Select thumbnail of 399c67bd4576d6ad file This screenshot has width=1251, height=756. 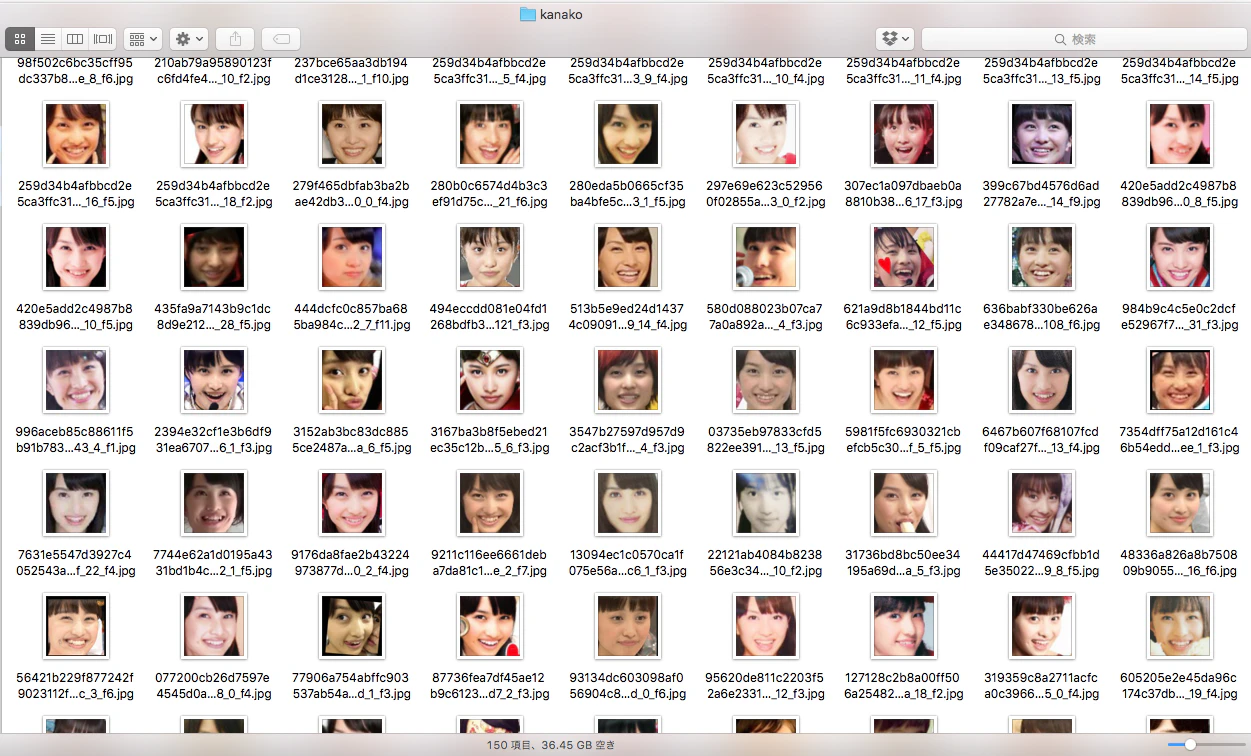[1042, 135]
